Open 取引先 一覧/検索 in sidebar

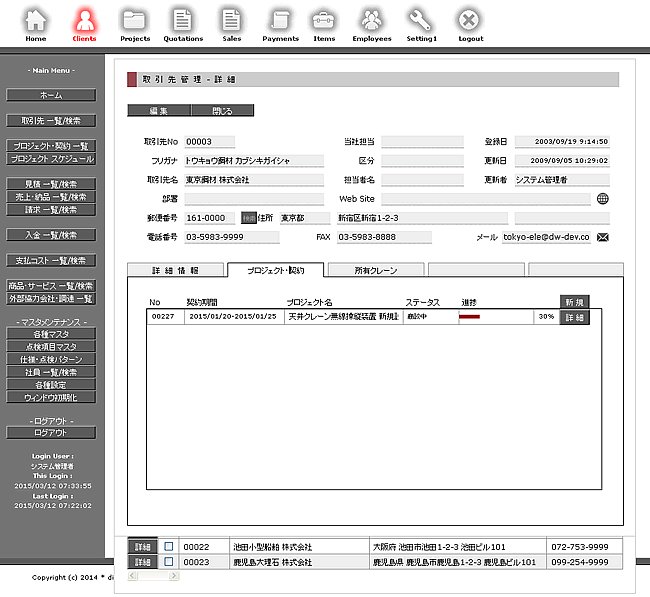(51, 121)
